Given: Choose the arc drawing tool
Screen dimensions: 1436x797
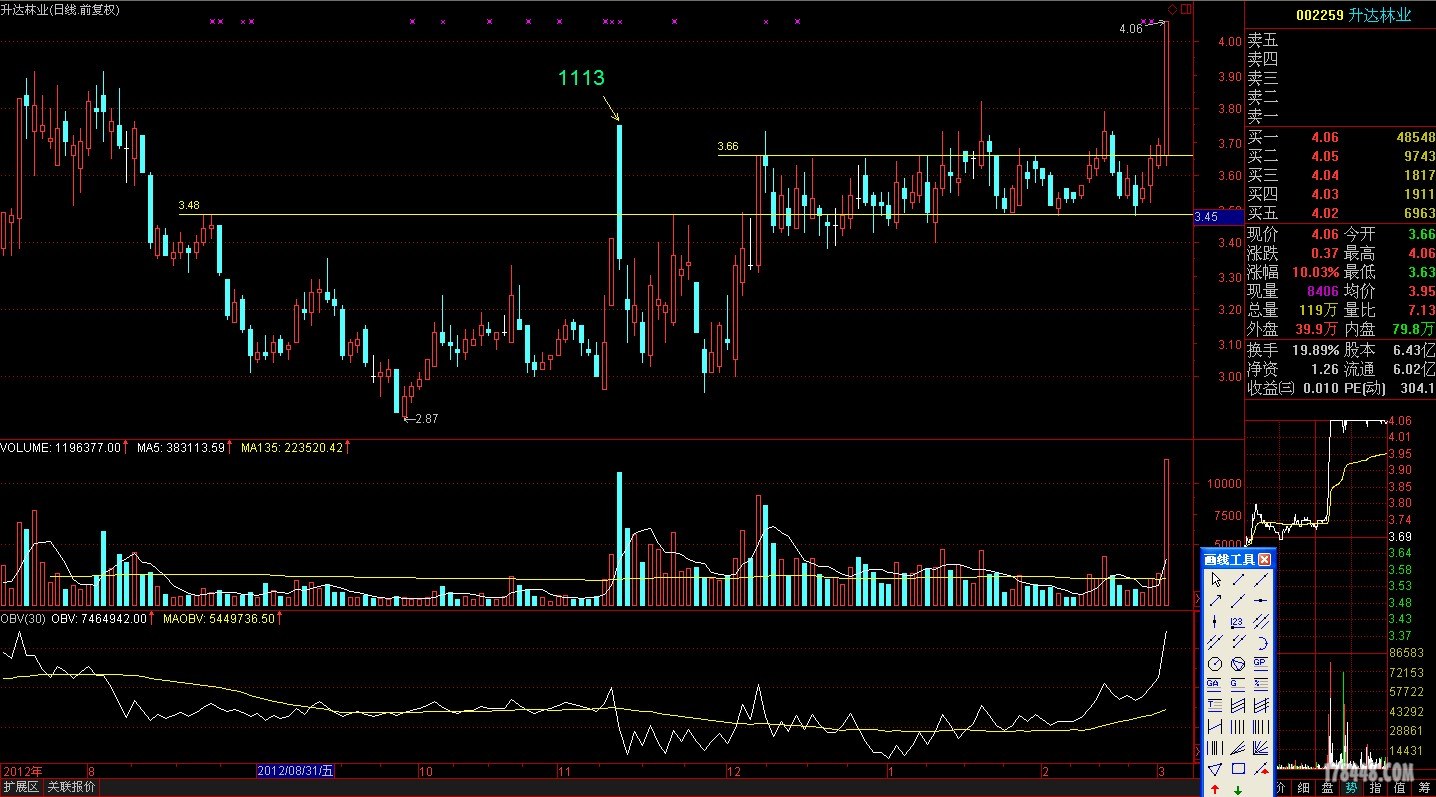Looking at the screenshot, I should tap(1261, 641).
